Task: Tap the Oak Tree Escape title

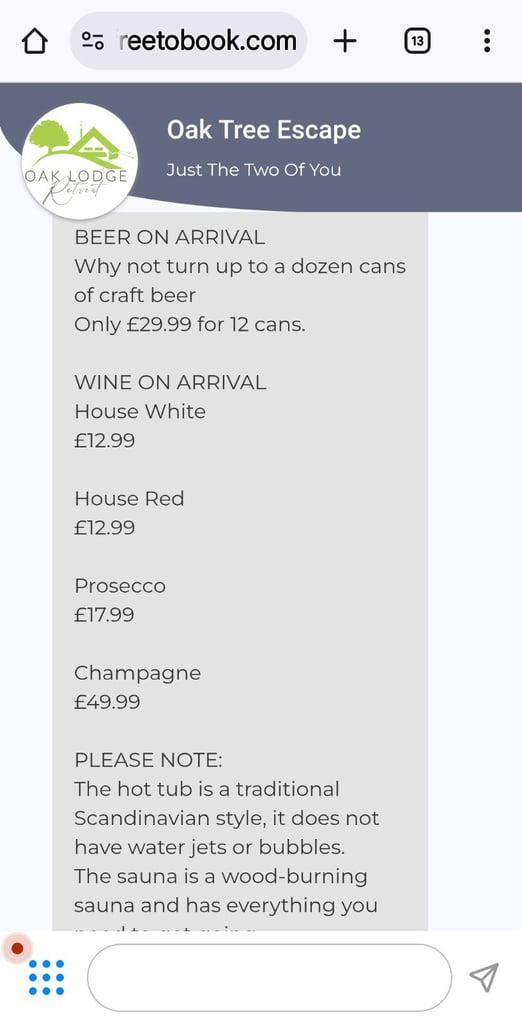Action: pos(263,130)
